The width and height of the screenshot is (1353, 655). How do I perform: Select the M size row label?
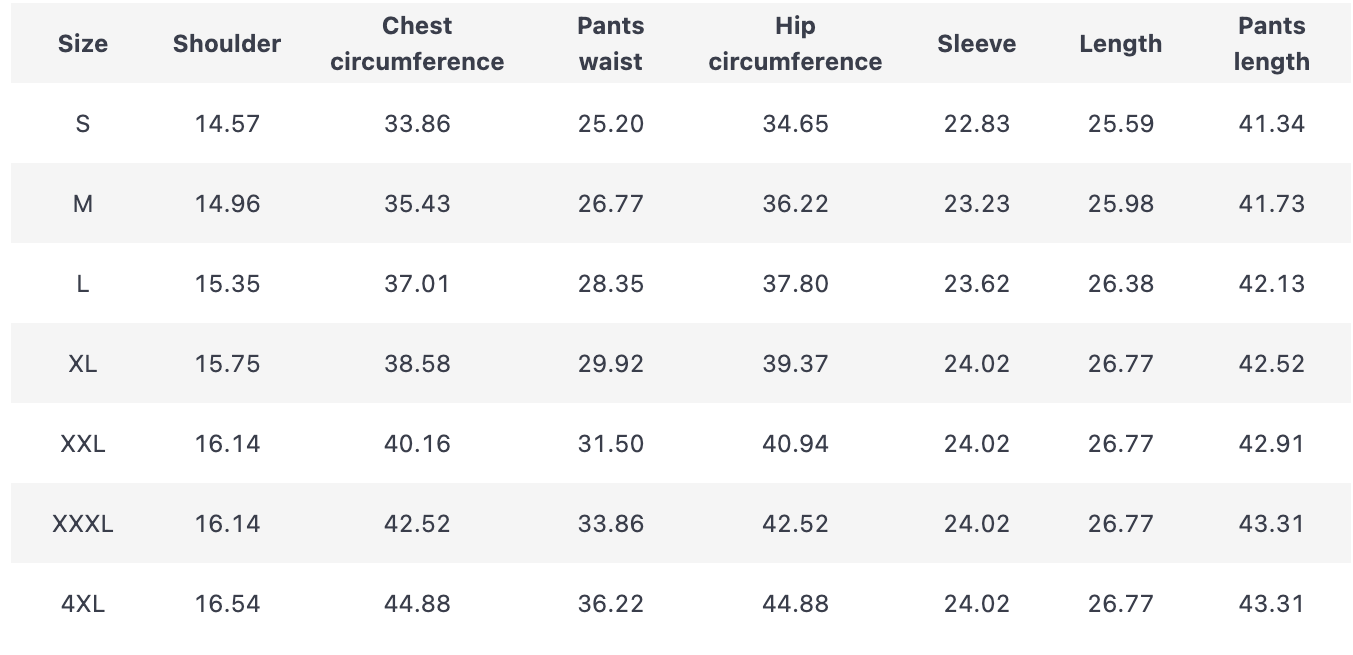(x=82, y=204)
